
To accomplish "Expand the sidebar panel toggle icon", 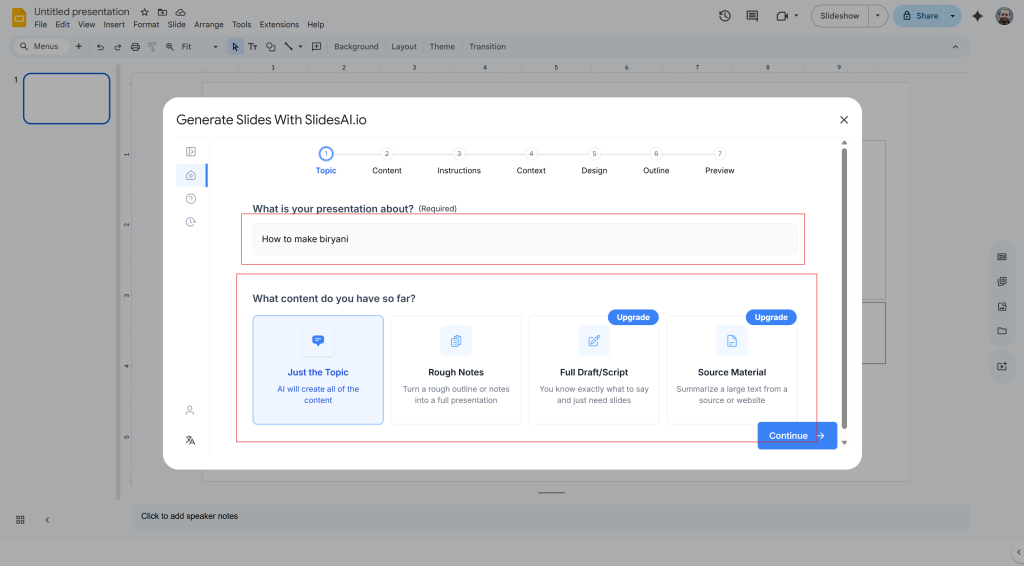I will pos(190,151).
